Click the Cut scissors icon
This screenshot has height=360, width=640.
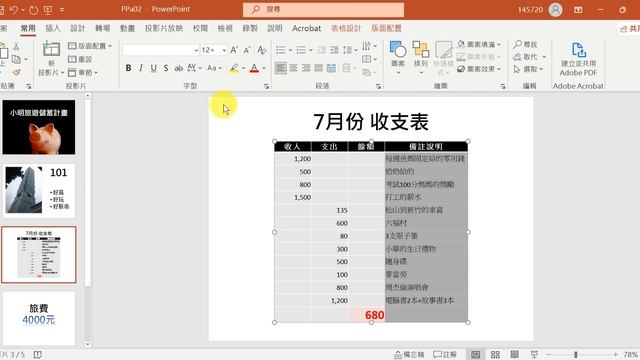tap(16, 46)
